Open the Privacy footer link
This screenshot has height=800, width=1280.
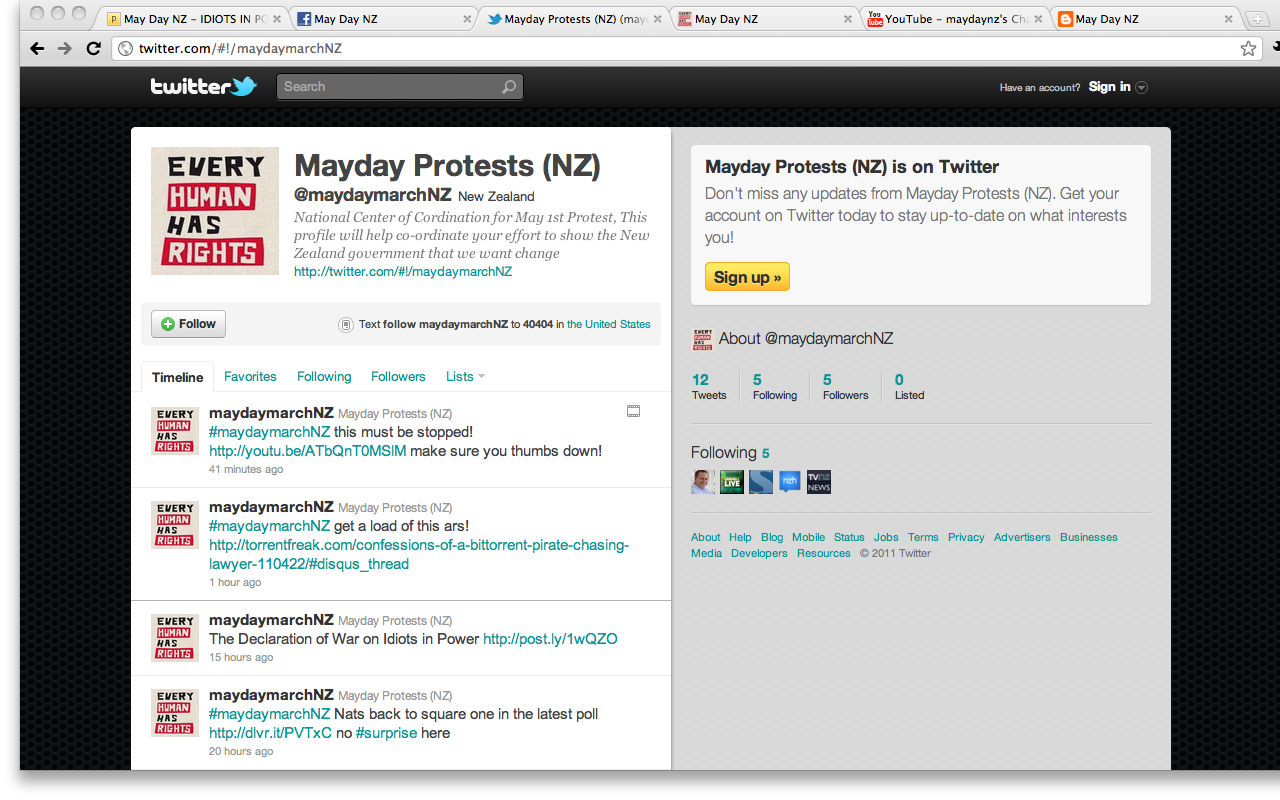coord(966,537)
